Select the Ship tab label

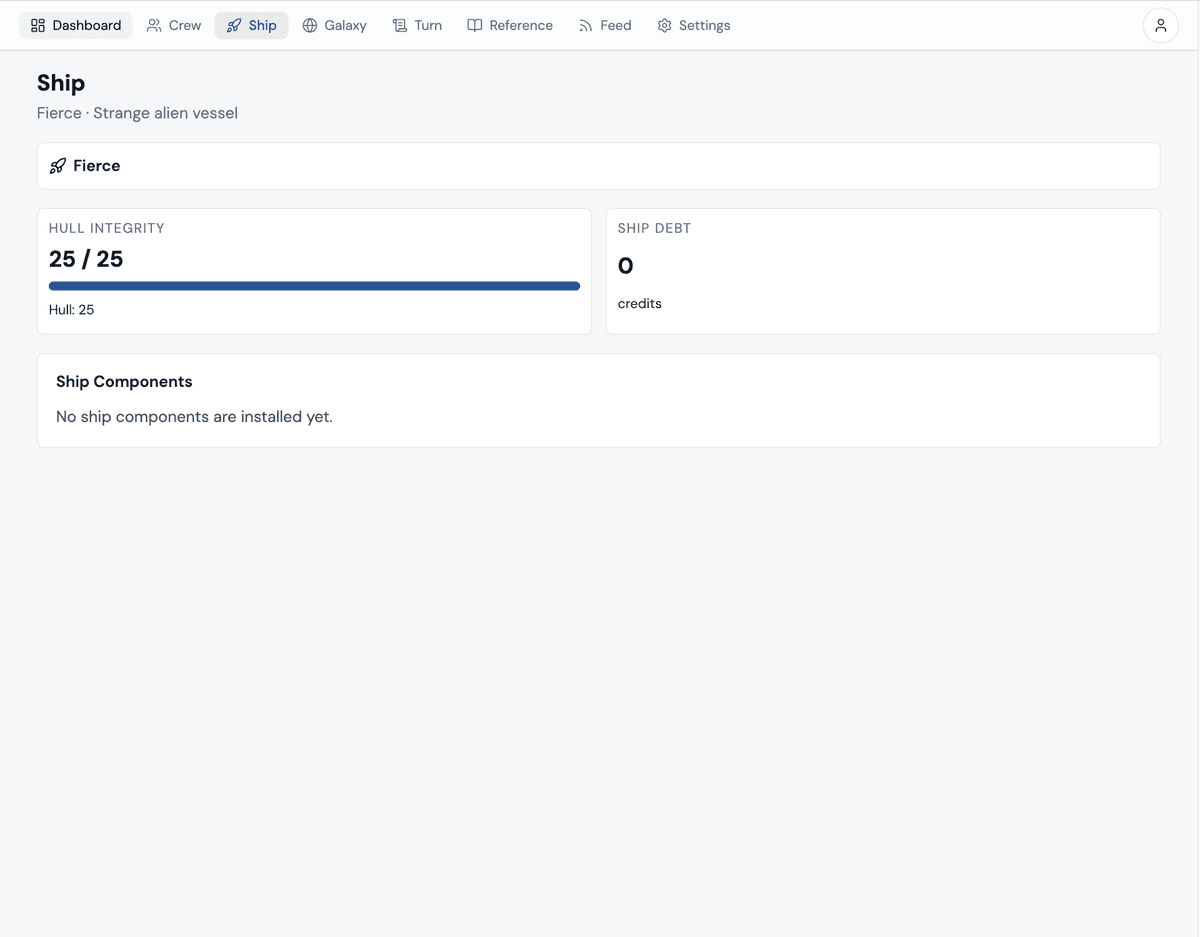[x=263, y=25]
